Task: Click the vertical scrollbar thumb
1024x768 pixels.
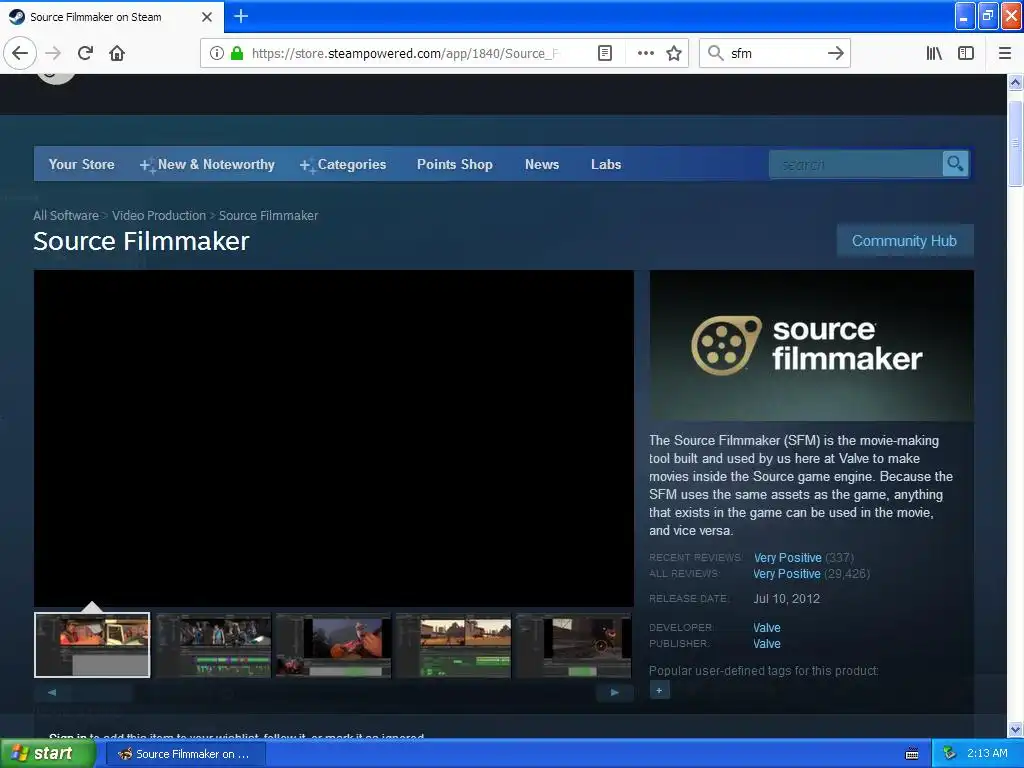Action: click(x=1015, y=144)
